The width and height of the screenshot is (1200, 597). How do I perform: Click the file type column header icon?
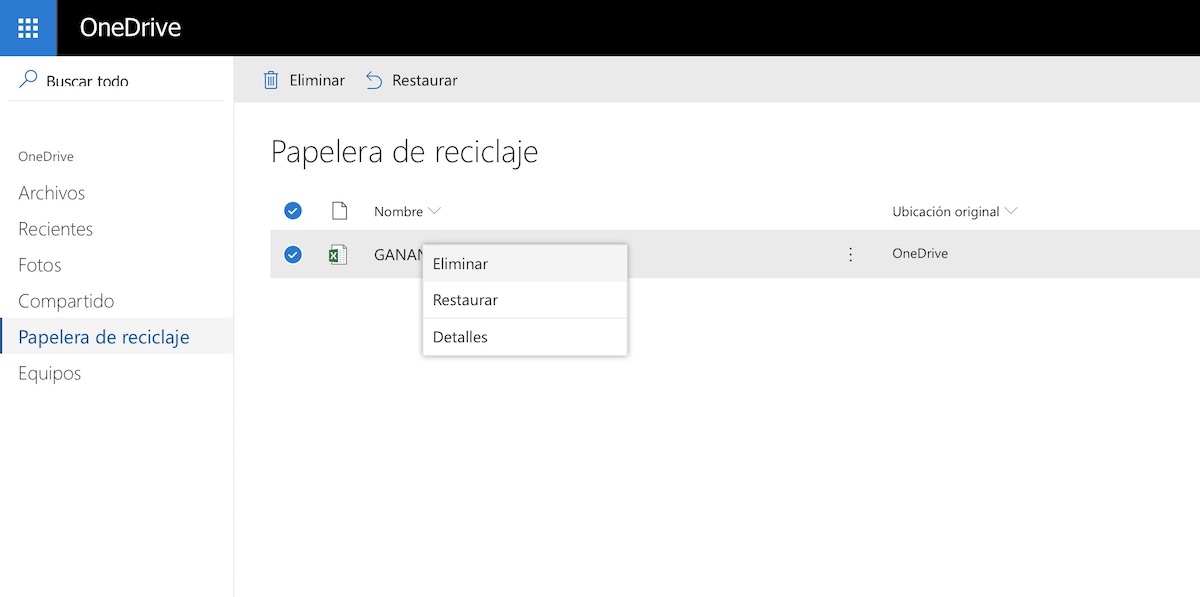coord(339,211)
